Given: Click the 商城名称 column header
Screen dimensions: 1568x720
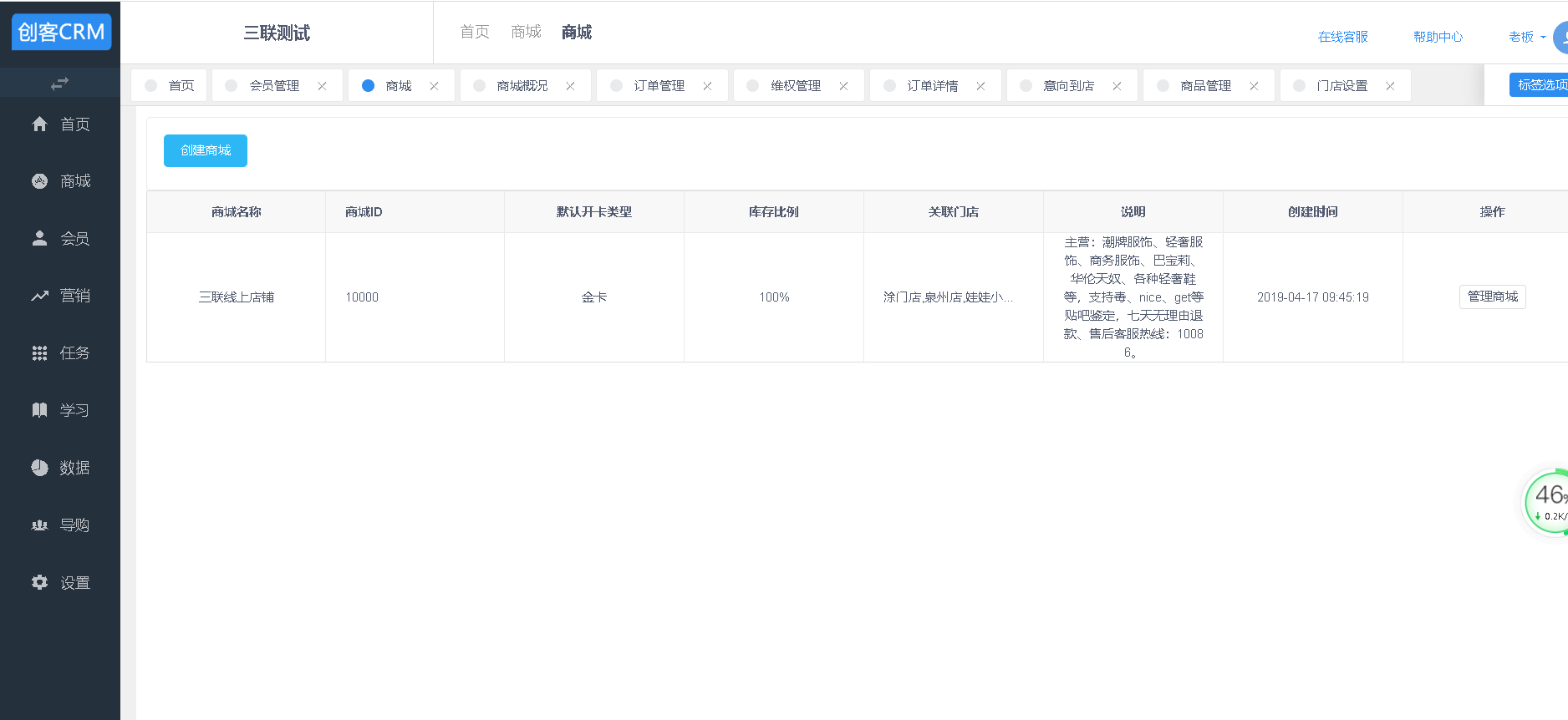Looking at the screenshot, I should (236, 212).
